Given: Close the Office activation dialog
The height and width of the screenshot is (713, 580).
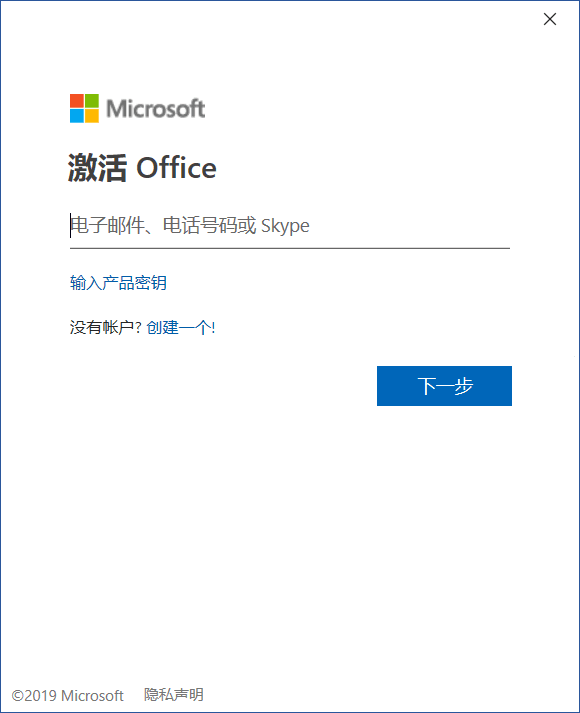Looking at the screenshot, I should point(550,19).
